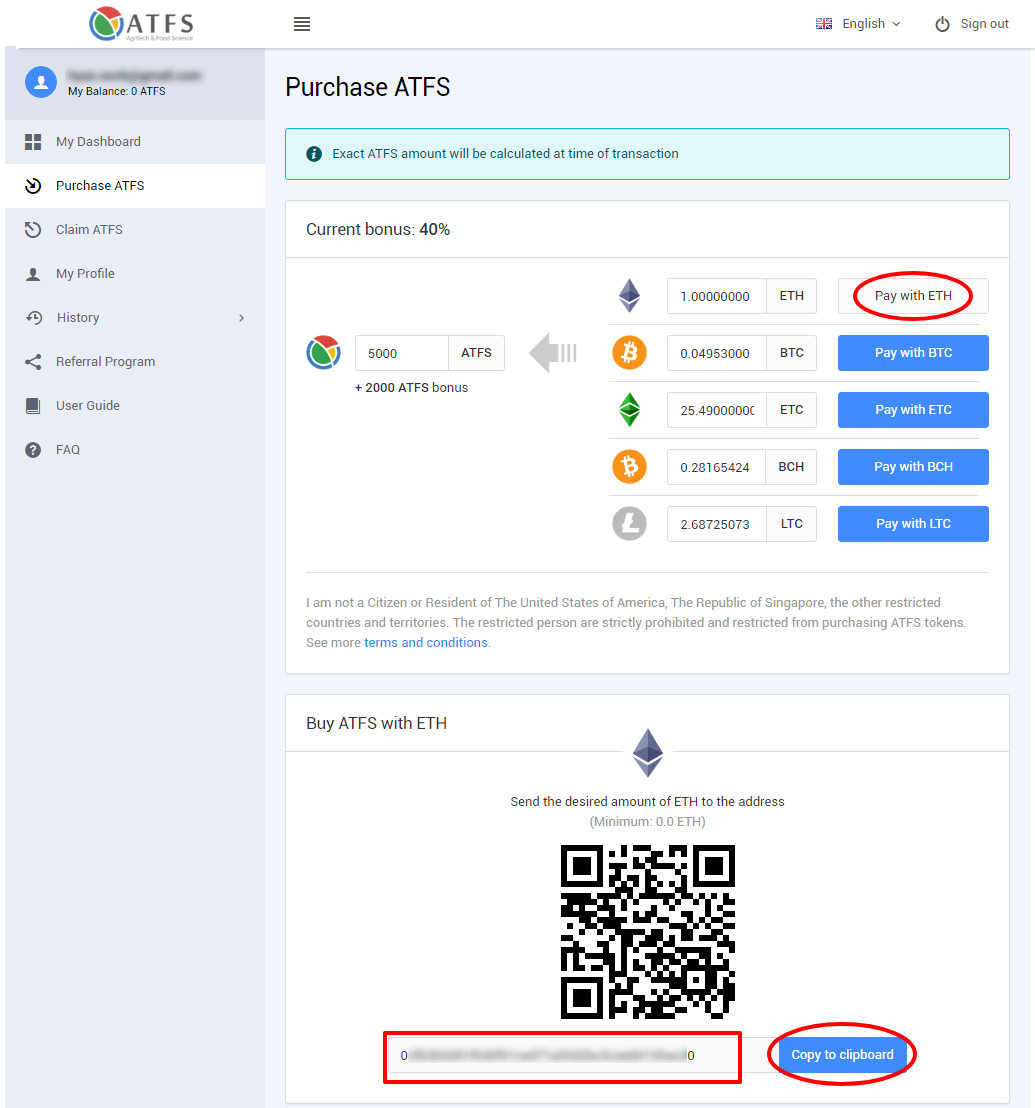Open terms and conditions link

coord(426,643)
